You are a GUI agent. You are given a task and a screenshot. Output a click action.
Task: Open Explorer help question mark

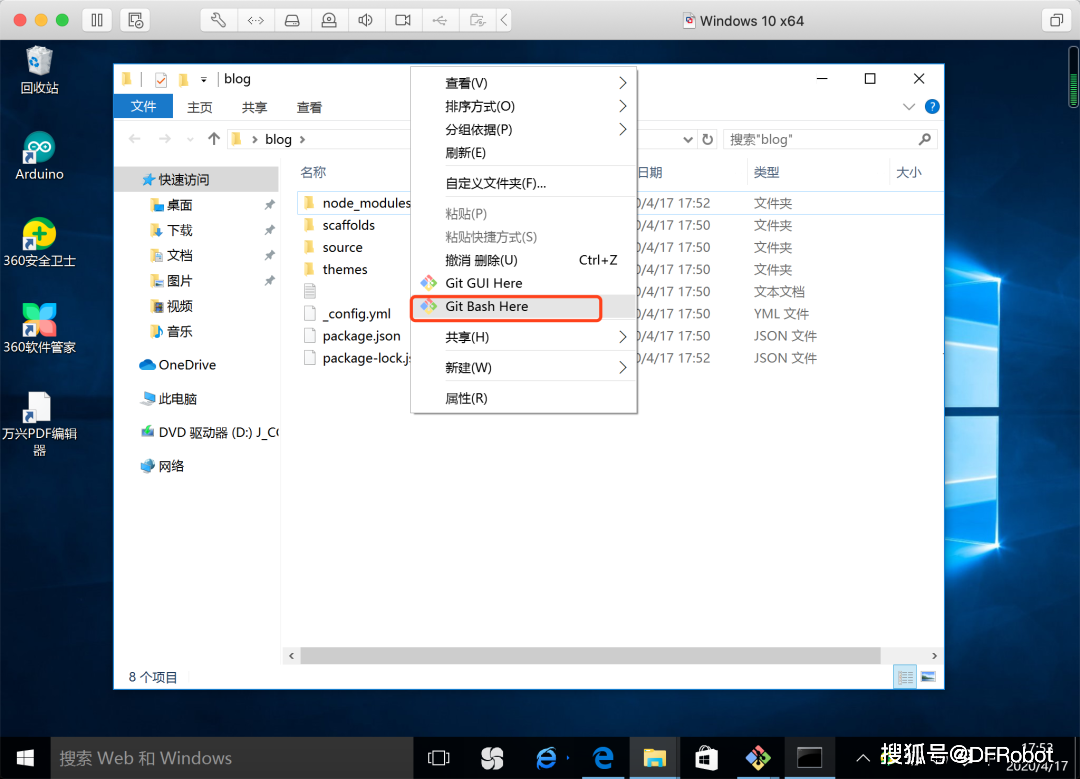(x=932, y=107)
